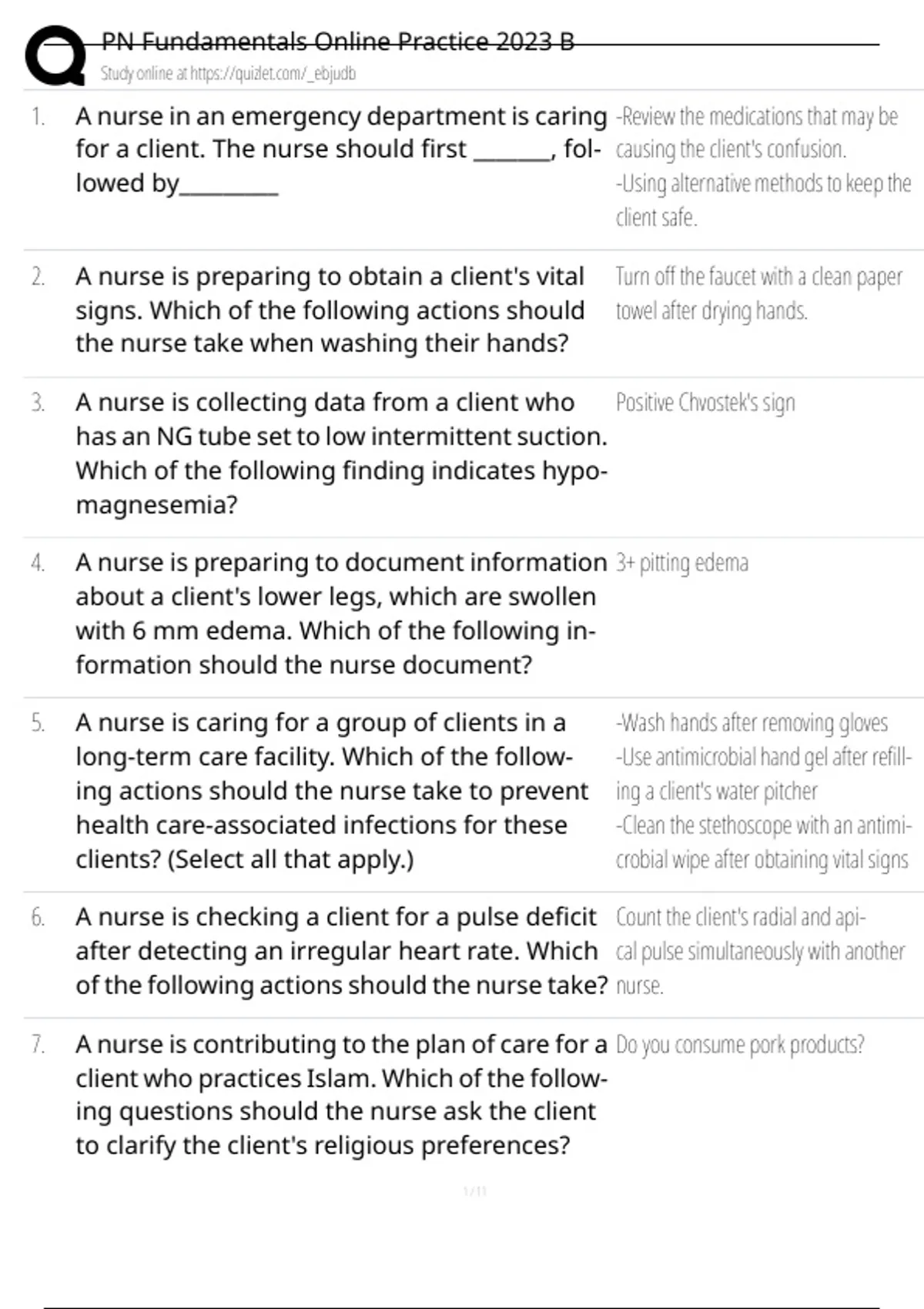
Task: Select the radial and apical pulse answer
Action: (759, 950)
